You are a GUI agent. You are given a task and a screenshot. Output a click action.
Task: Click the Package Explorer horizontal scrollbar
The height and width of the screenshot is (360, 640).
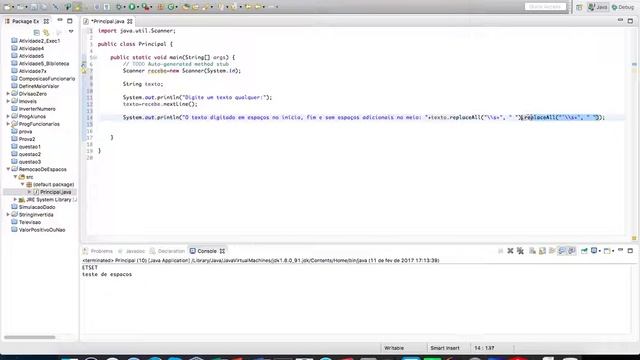click(x=29, y=337)
